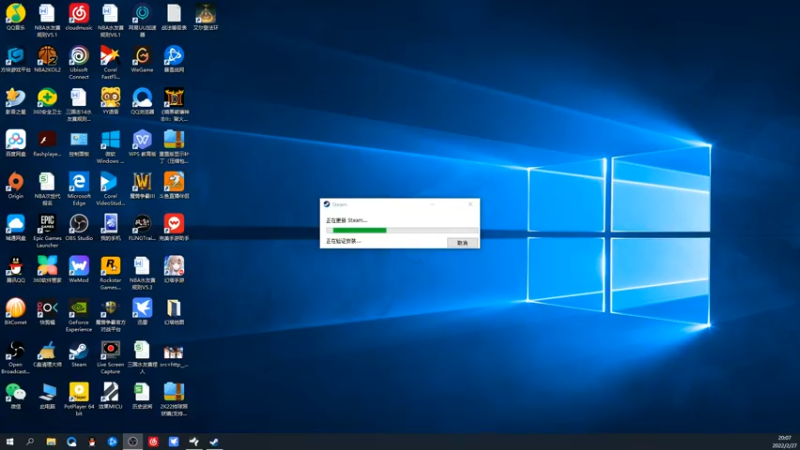The height and width of the screenshot is (450, 800).
Task: Open the BitComet desktop shortcut
Action: pyautogui.click(x=16, y=312)
